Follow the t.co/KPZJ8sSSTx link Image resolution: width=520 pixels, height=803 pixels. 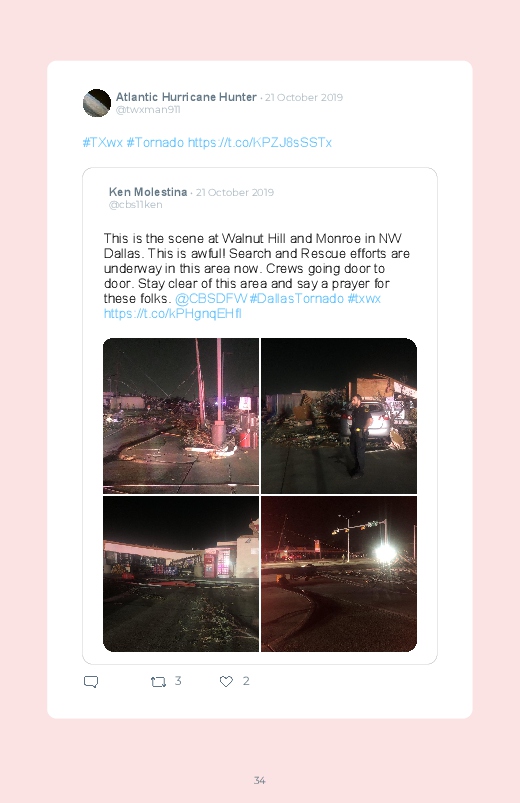[x=260, y=142]
